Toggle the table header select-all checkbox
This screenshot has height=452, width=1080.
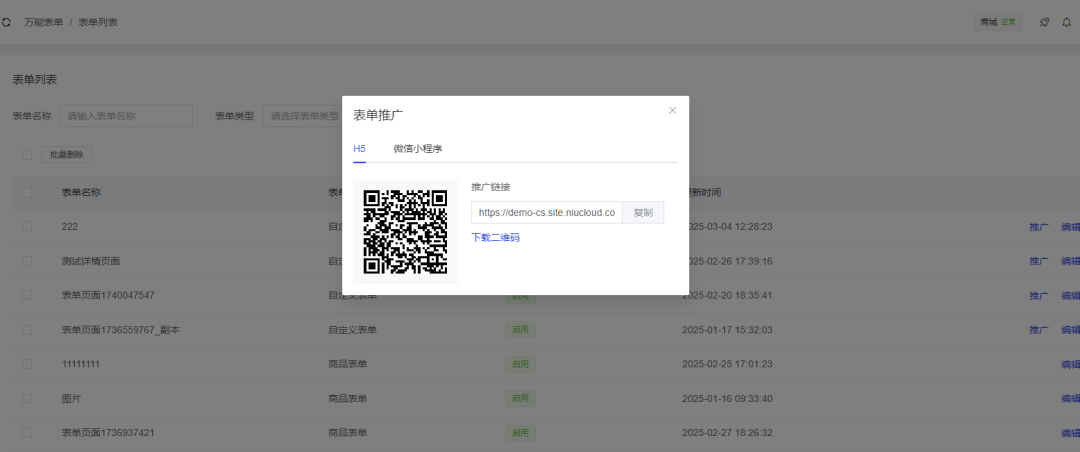pyautogui.click(x=27, y=192)
